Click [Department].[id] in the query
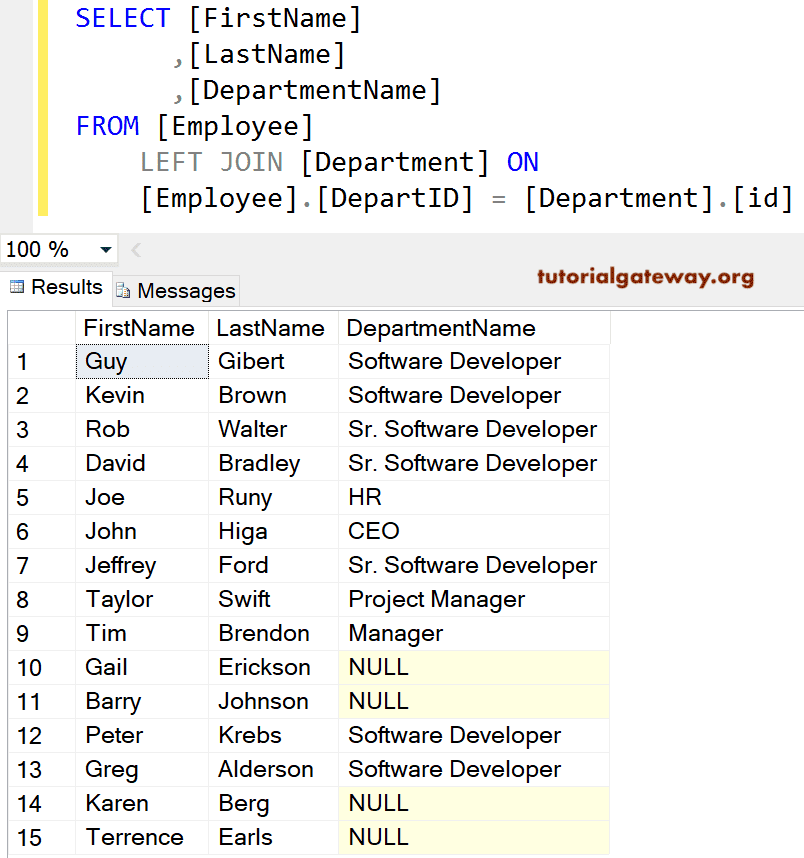This screenshot has width=804, height=858. coord(659,199)
